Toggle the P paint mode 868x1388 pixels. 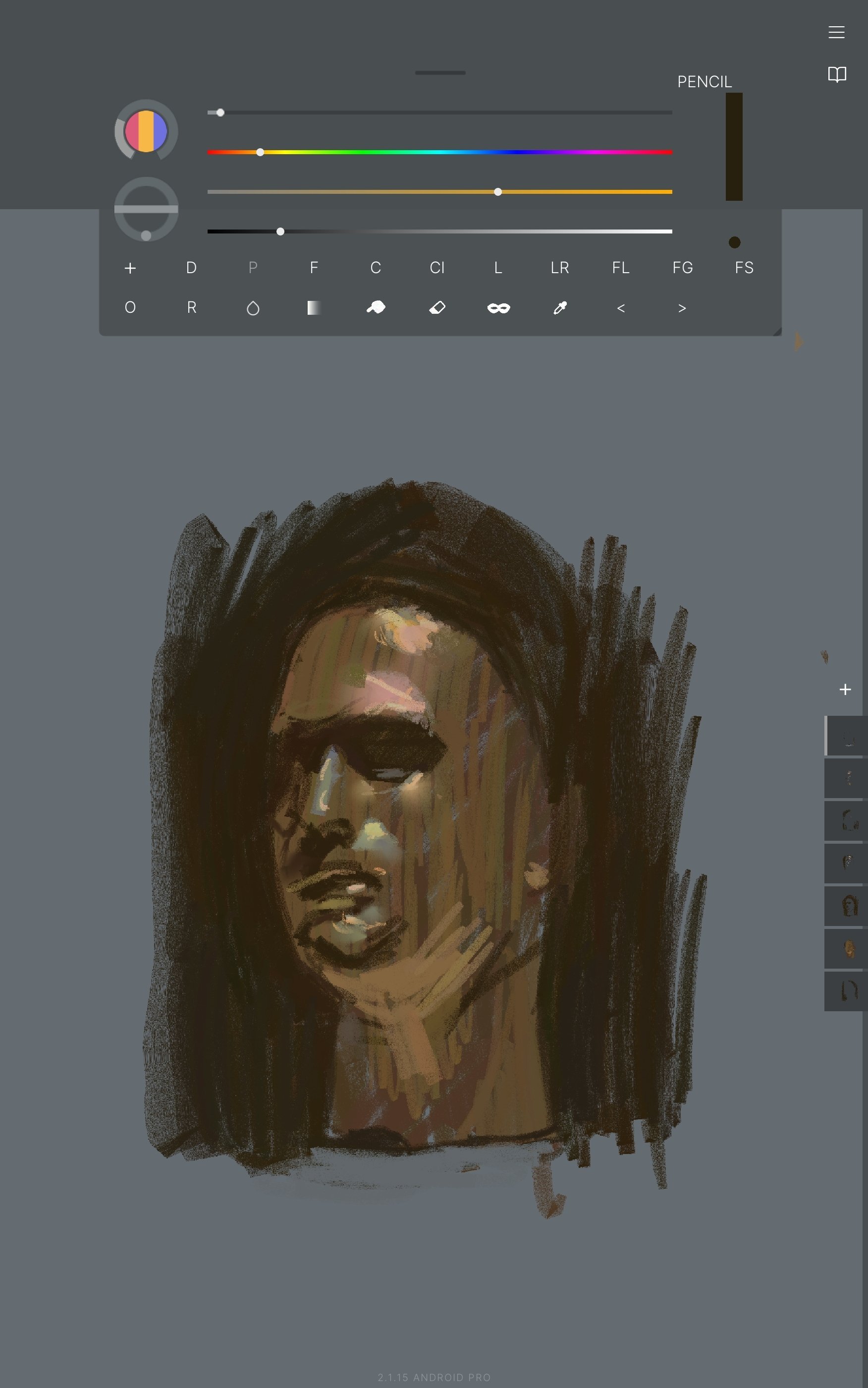(253, 268)
